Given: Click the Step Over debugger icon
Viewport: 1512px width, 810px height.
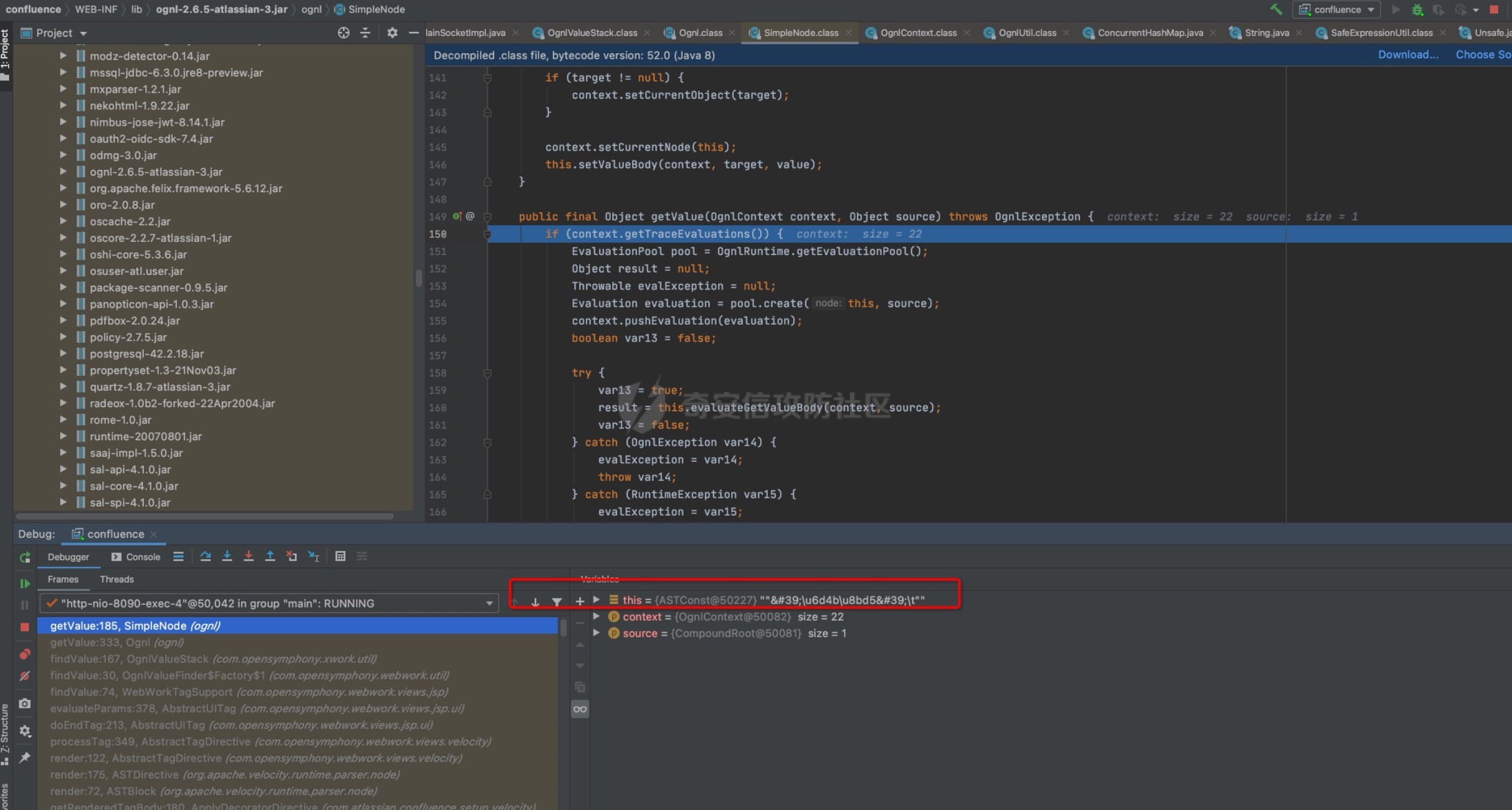Looking at the screenshot, I should tap(205, 556).
